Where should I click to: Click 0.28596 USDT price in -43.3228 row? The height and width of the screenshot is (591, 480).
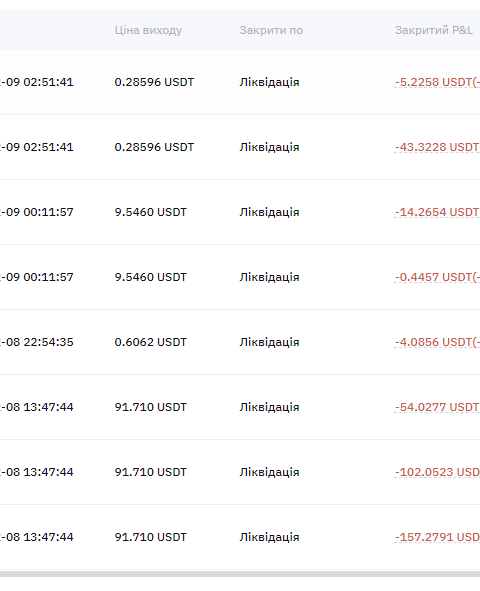click(154, 147)
